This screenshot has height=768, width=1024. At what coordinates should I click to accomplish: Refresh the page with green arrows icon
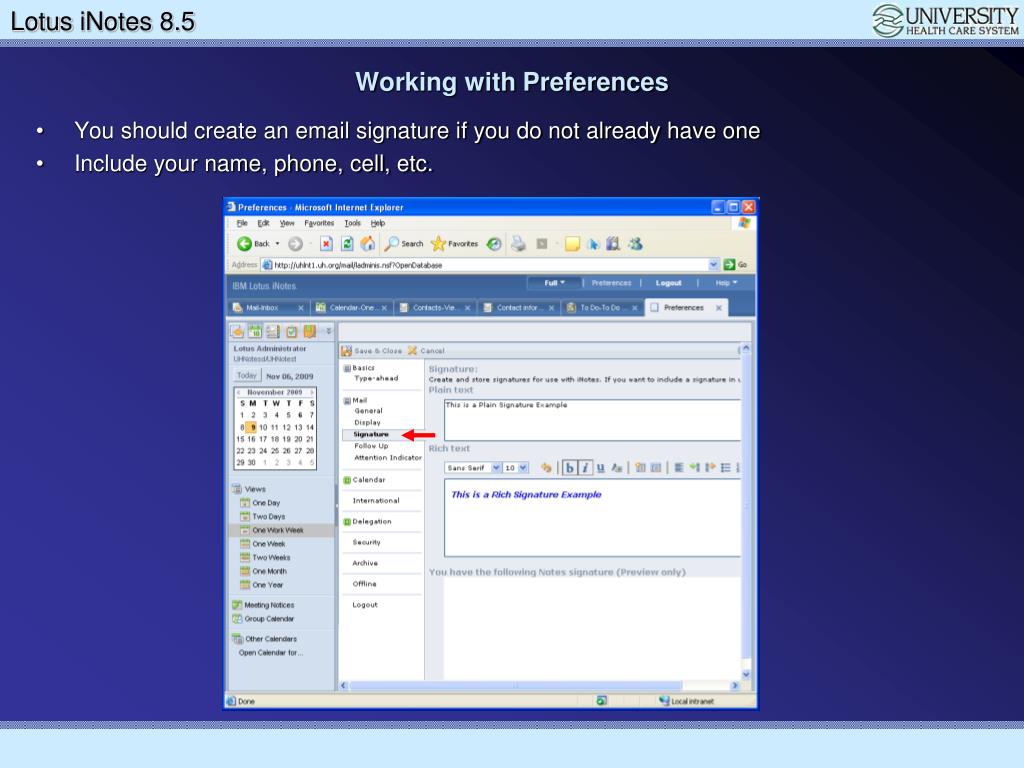347,244
